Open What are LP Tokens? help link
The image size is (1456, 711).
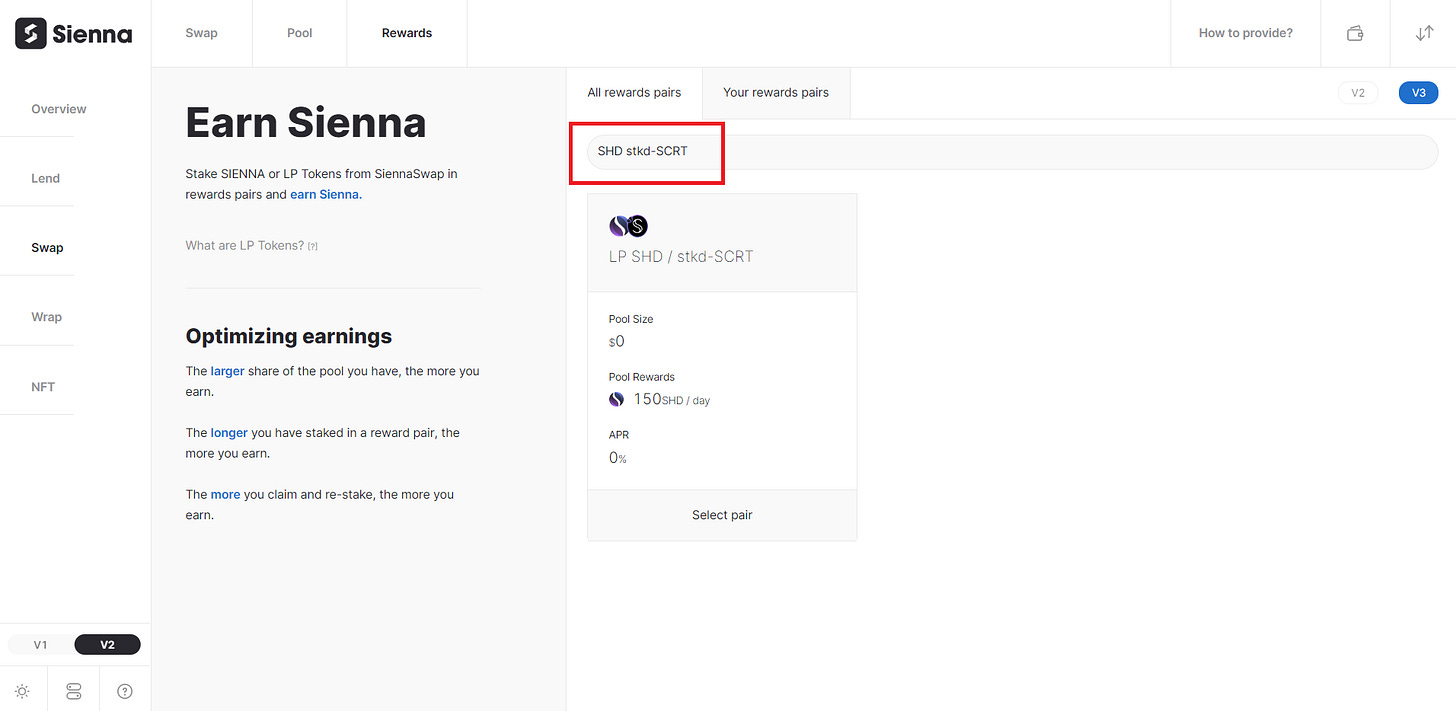tap(251, 245)
